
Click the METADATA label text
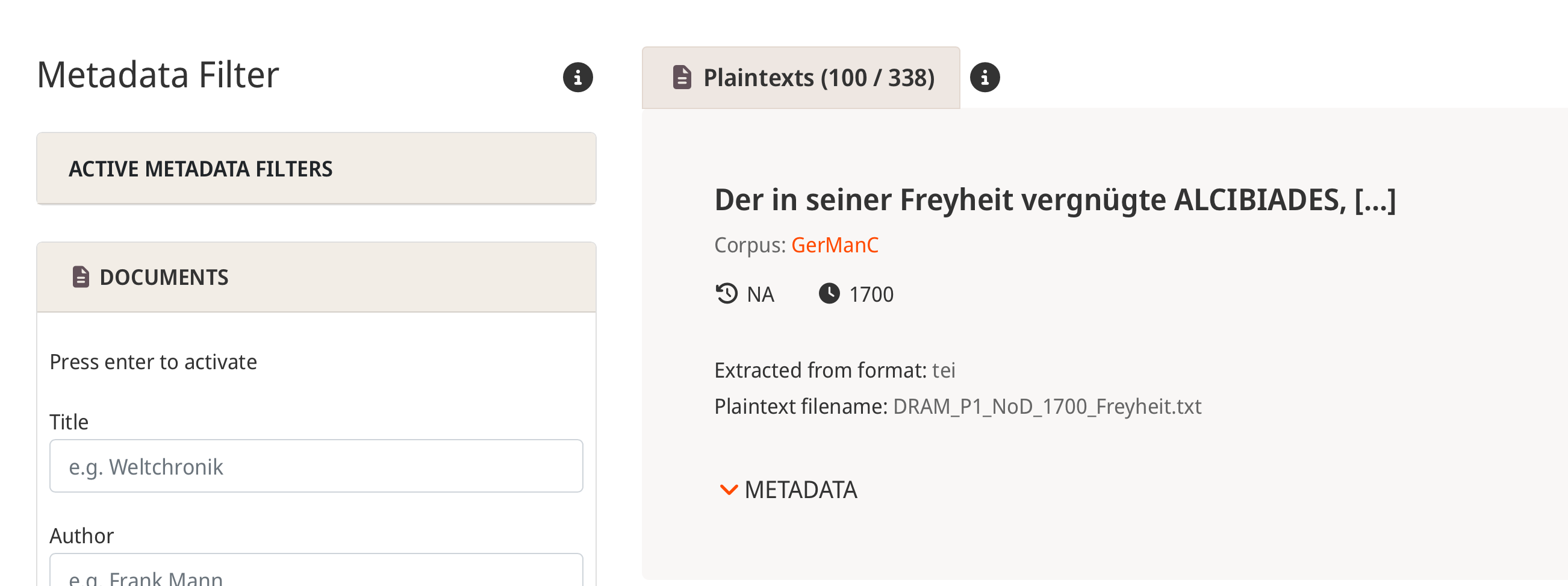point(800,490)
